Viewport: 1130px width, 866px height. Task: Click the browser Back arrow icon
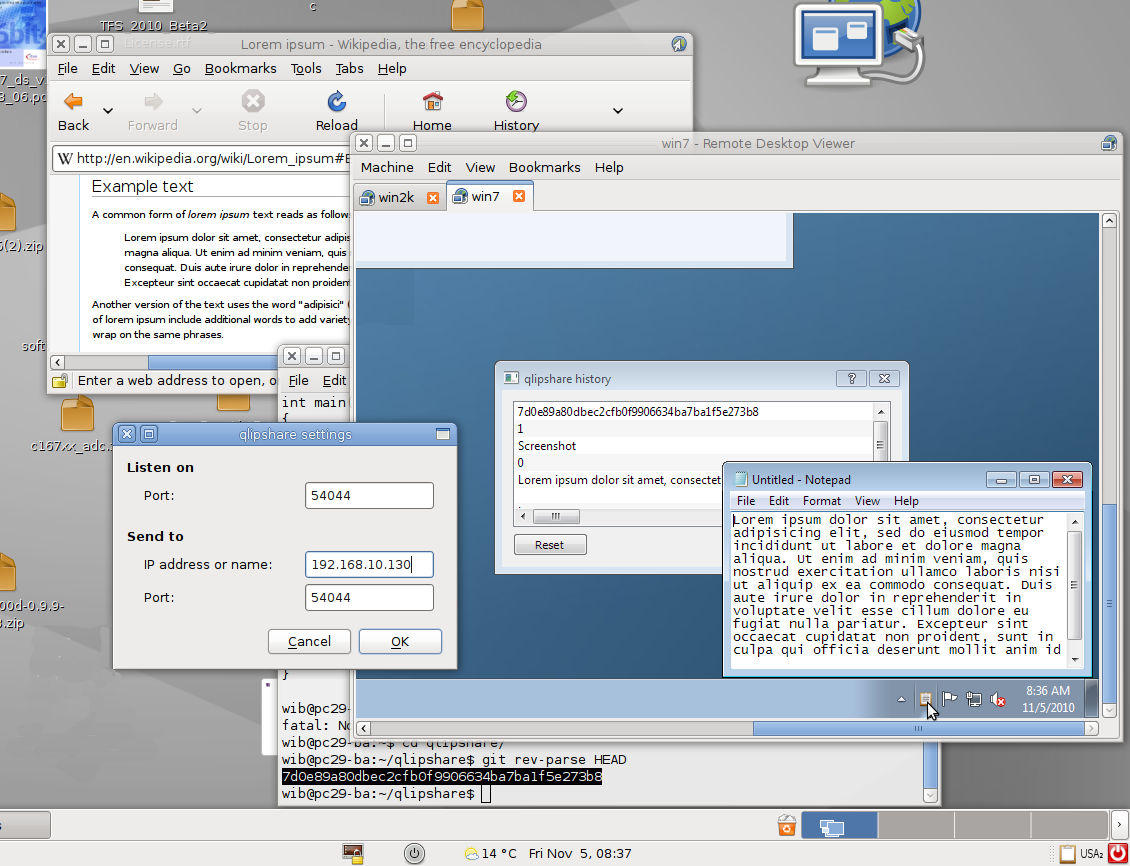(73, 102)
